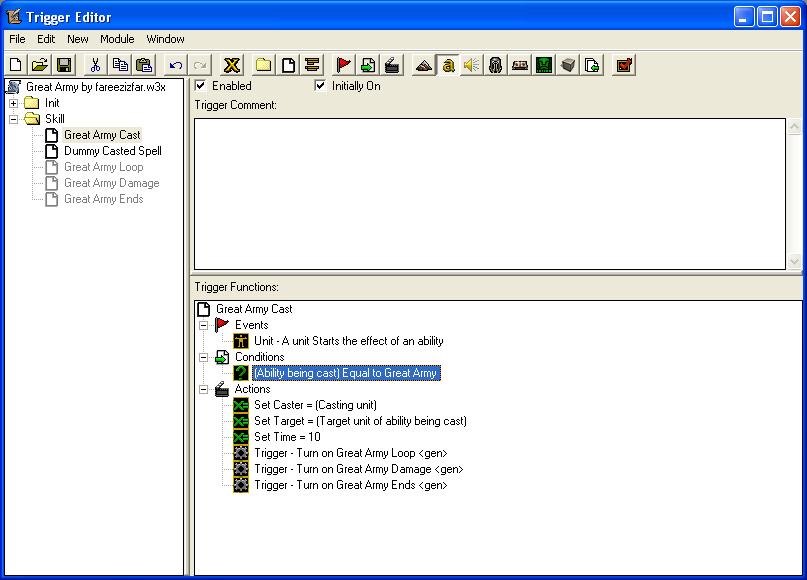Select the 'Unit - A unit Starts the effect' event
Viewport: 807px width, 580px height.
pyautogui.click(x=348, y=341)
